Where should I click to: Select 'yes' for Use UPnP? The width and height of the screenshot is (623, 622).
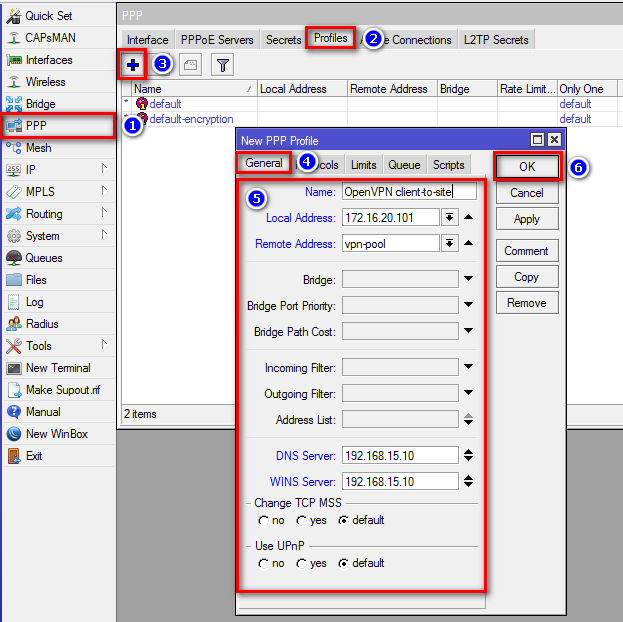click(302, 564)
